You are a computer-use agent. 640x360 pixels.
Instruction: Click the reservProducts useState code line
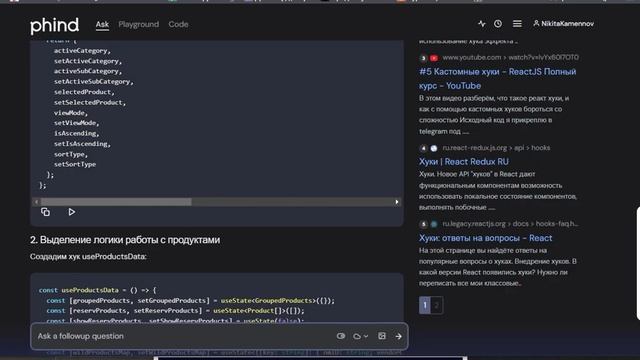pyautogui.click(x=176, y=311)
